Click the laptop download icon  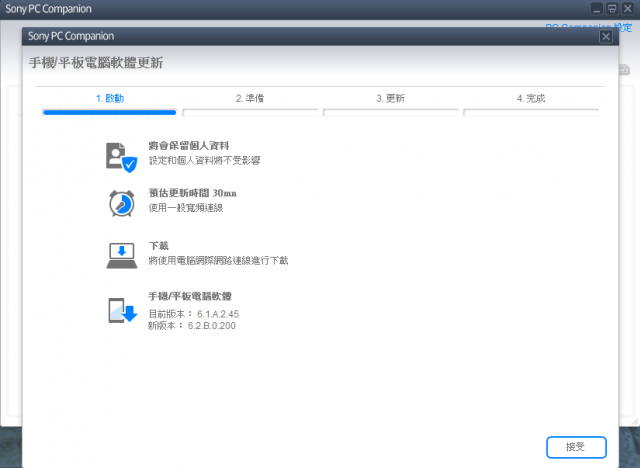tap(121, 254)
